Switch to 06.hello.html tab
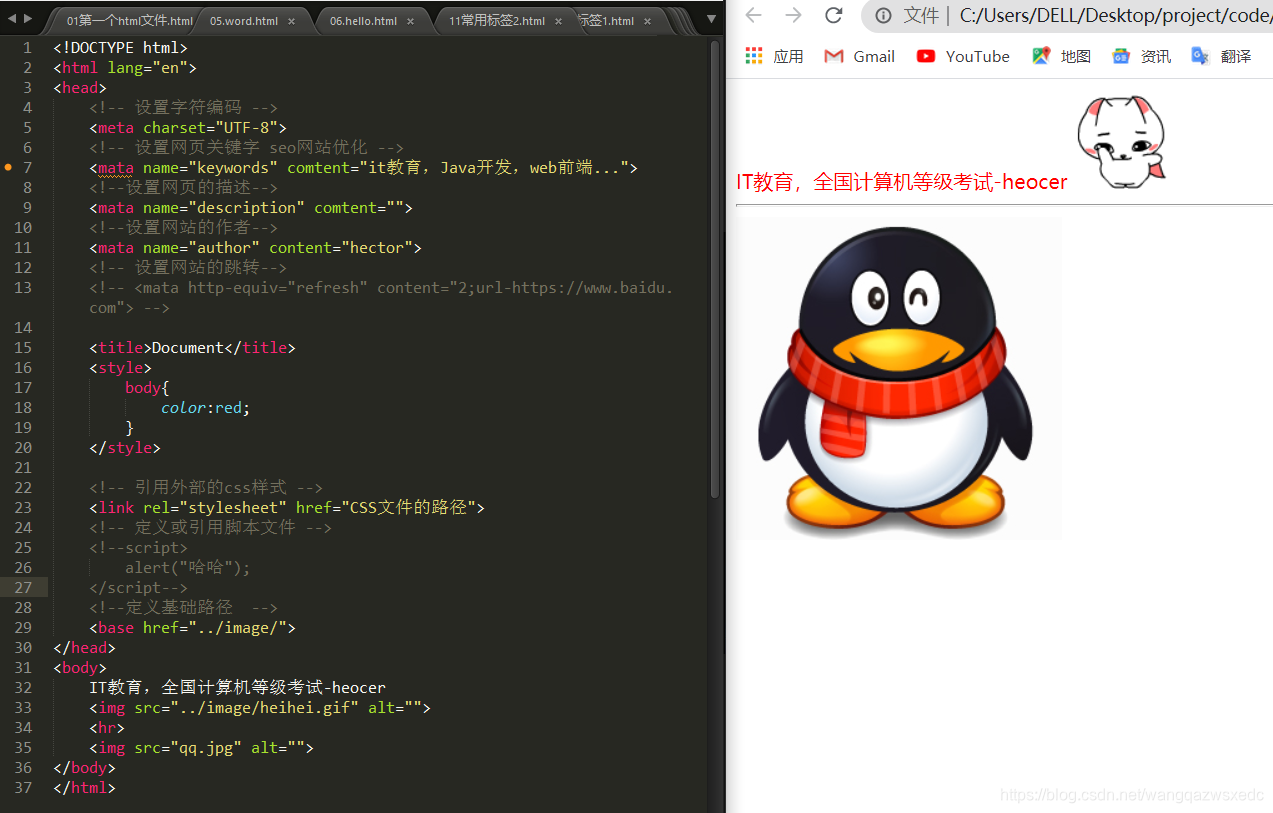Image resolution: width=1273 pixels, height=813 pixels. pyautogui.click(x=363, y=21)
